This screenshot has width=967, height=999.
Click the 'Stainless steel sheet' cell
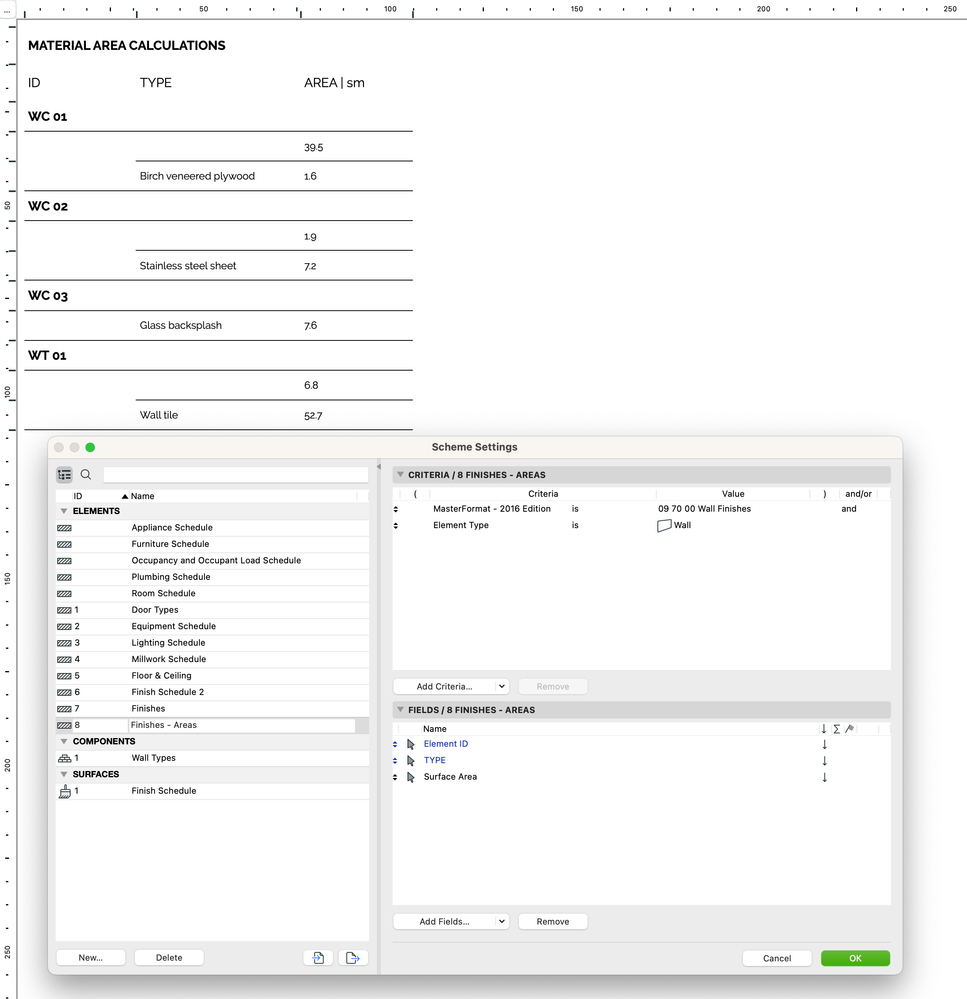pos(188,266)
